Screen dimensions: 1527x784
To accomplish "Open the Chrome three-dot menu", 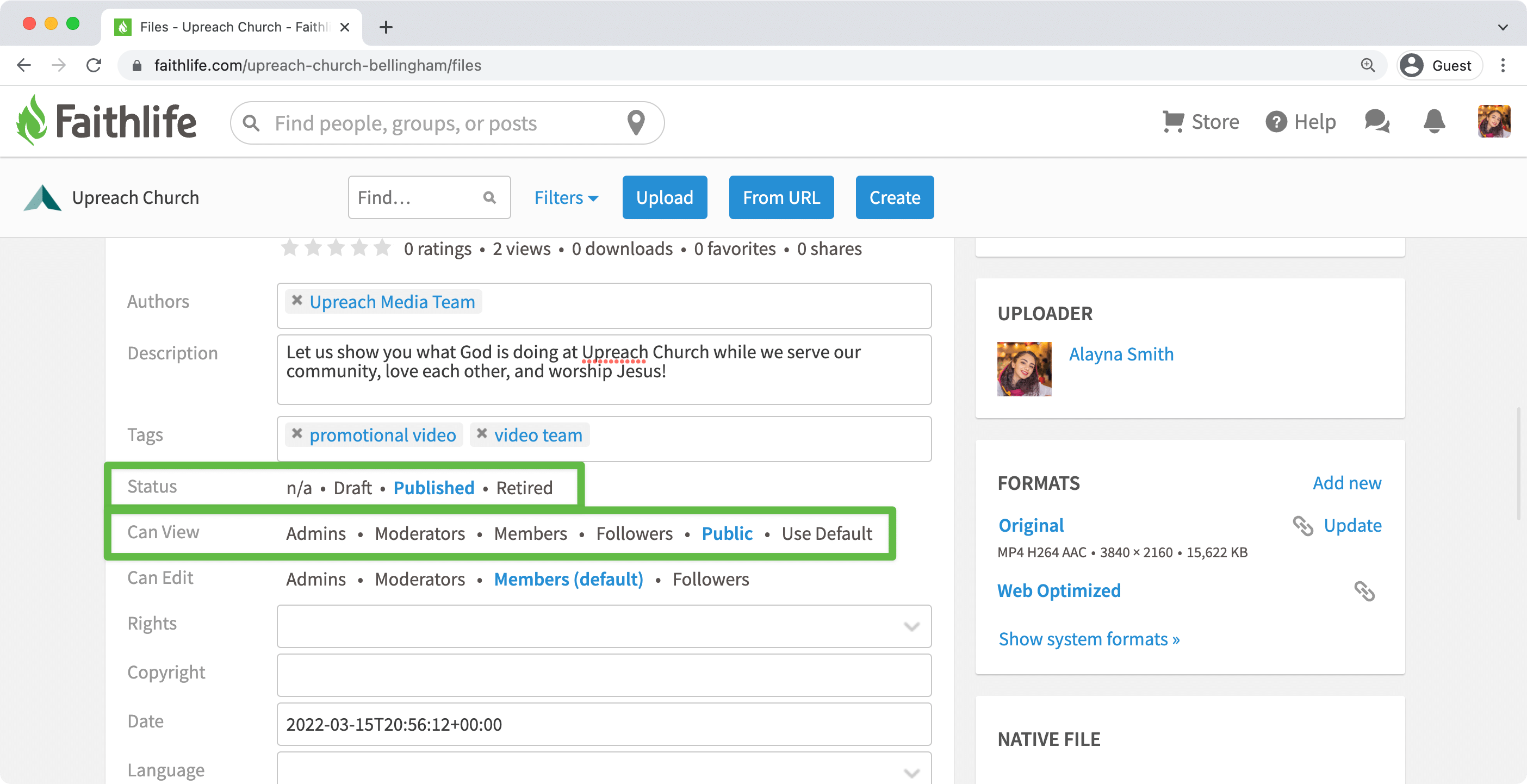I will point(1503,65).
